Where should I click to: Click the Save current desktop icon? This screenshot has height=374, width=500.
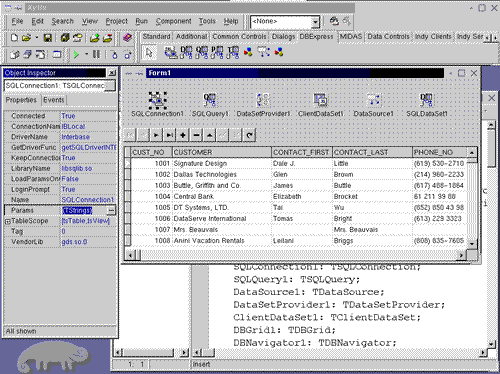click(334, 21)
